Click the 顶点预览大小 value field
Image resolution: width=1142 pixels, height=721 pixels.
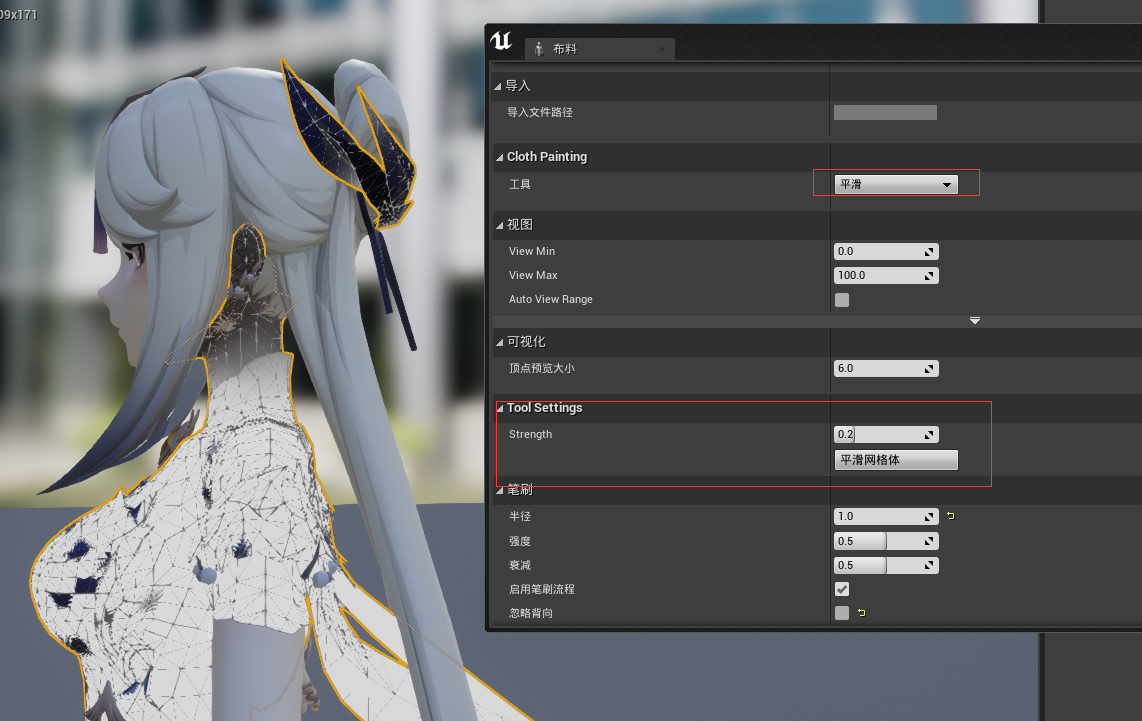coord(886,369)
